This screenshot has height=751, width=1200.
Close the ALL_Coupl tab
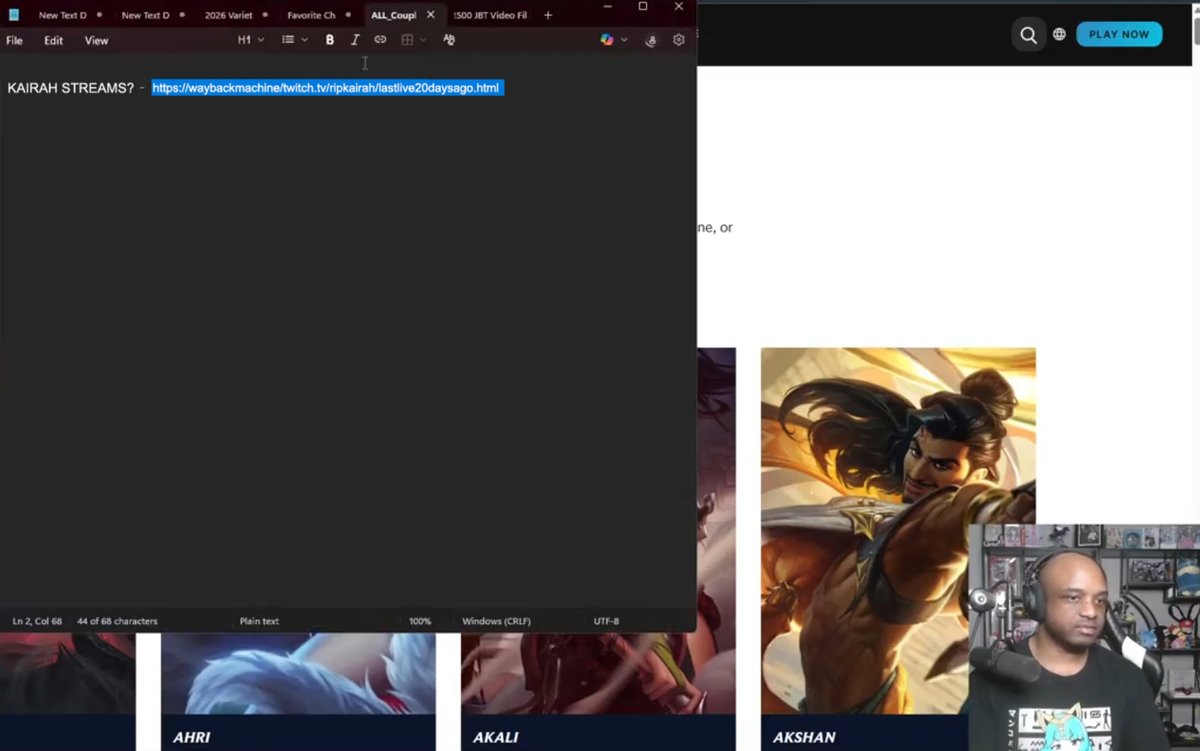tap(431, 15)
